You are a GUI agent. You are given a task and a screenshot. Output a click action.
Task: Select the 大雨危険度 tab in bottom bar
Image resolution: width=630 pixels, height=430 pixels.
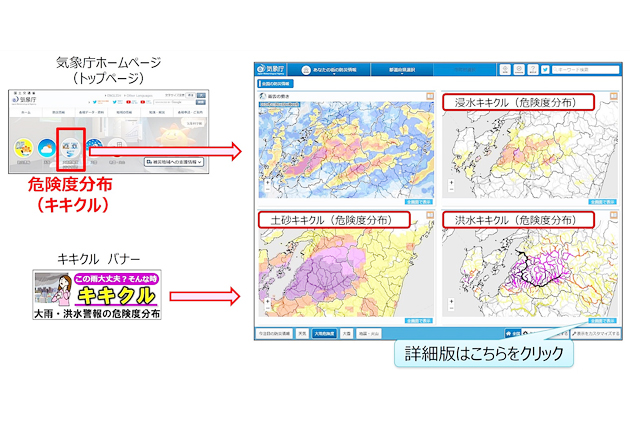pos(324,334)
